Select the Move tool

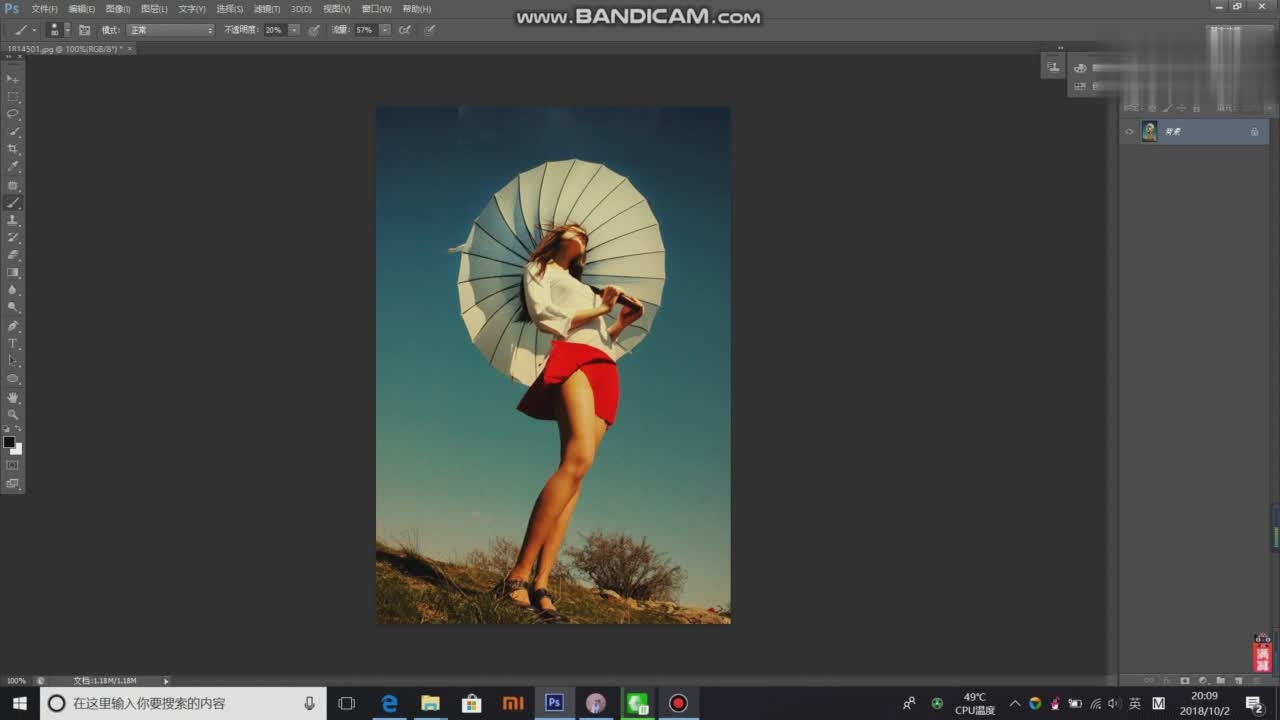(x=13, y=79)
